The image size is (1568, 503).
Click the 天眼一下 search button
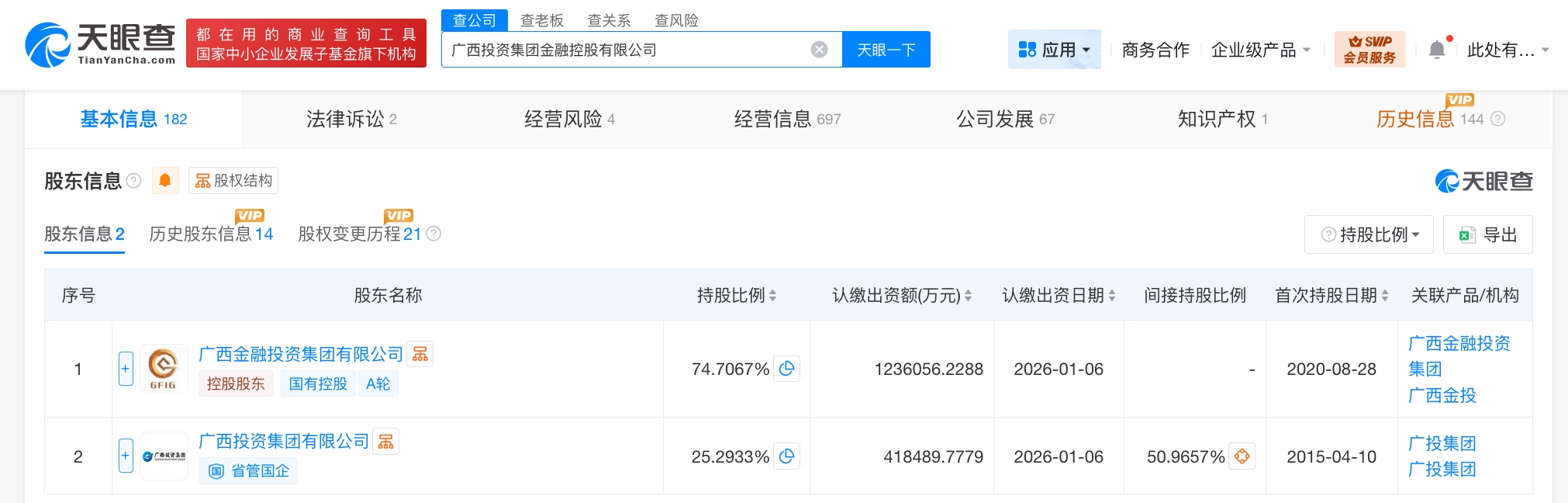(886, 50)
